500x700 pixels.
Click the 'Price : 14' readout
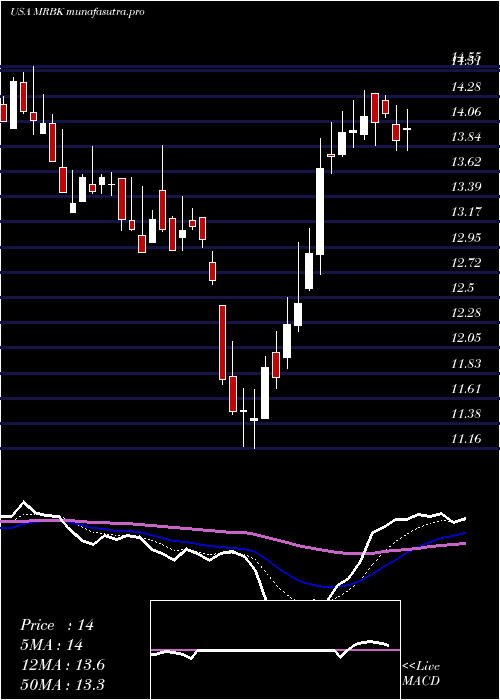click(57, 625)
